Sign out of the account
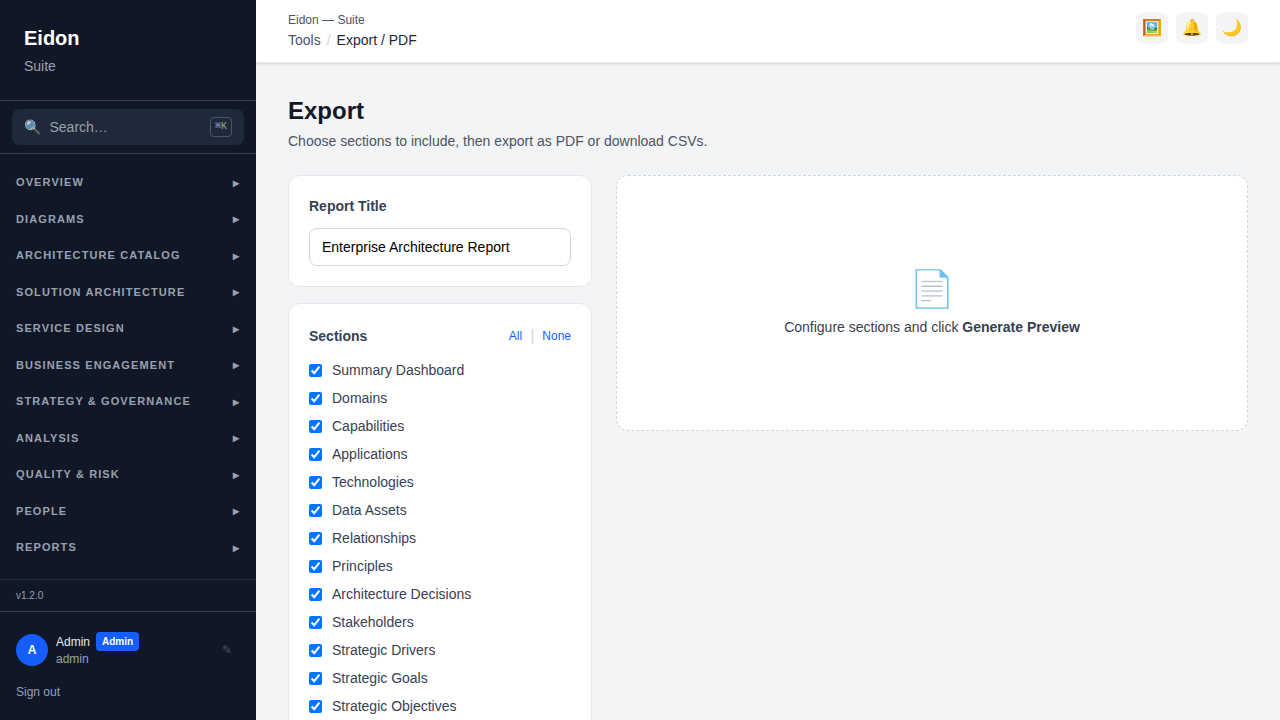This screenshot has height=720, width=1280. point(38,692)
